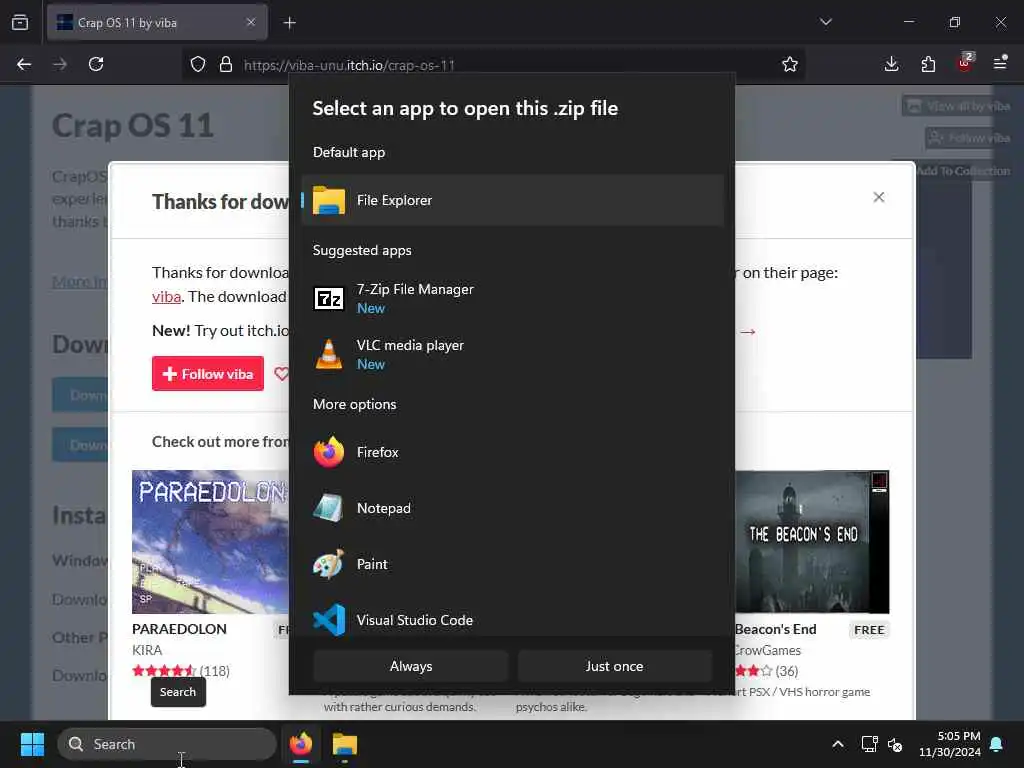Click the arrow link in the dialog
This screenshot has height=768, width=1024.
click(748, 332)
